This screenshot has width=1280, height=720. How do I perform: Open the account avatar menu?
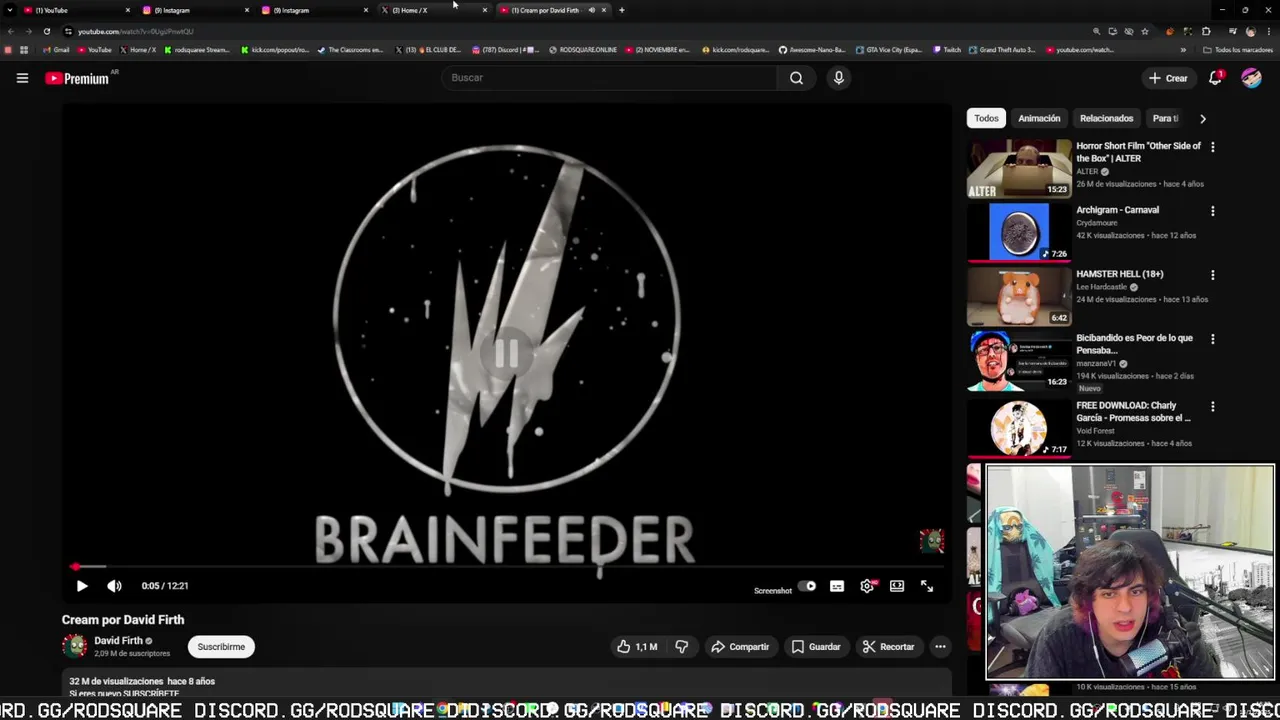(1252, 78)
